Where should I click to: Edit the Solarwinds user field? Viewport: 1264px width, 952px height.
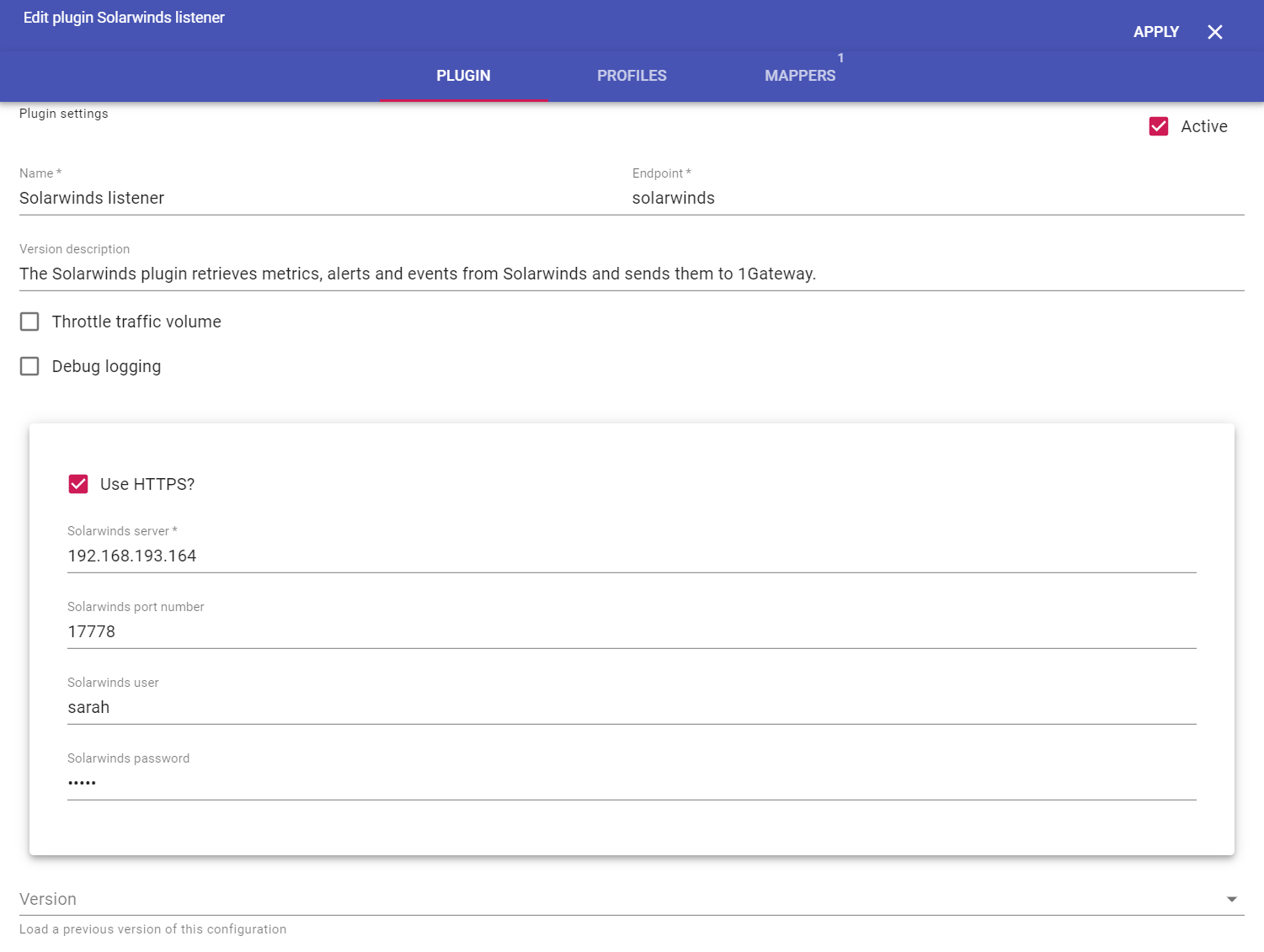click(x=632, y=707)
